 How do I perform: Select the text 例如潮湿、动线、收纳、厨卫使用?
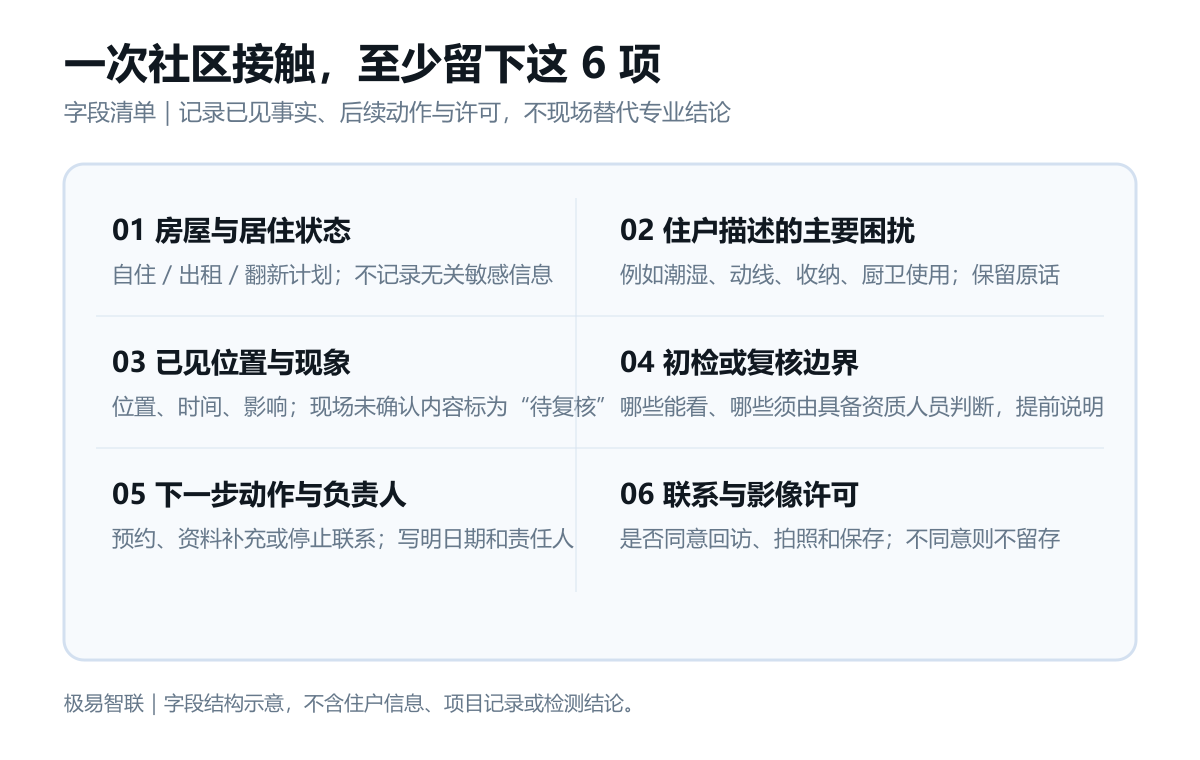[784, 275]
